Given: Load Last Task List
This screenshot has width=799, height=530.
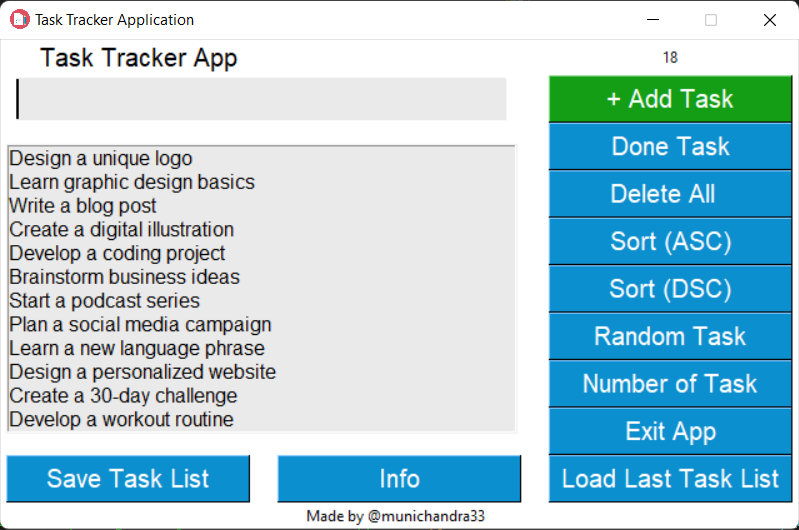Looking at the screenshot, I should 670,479.
